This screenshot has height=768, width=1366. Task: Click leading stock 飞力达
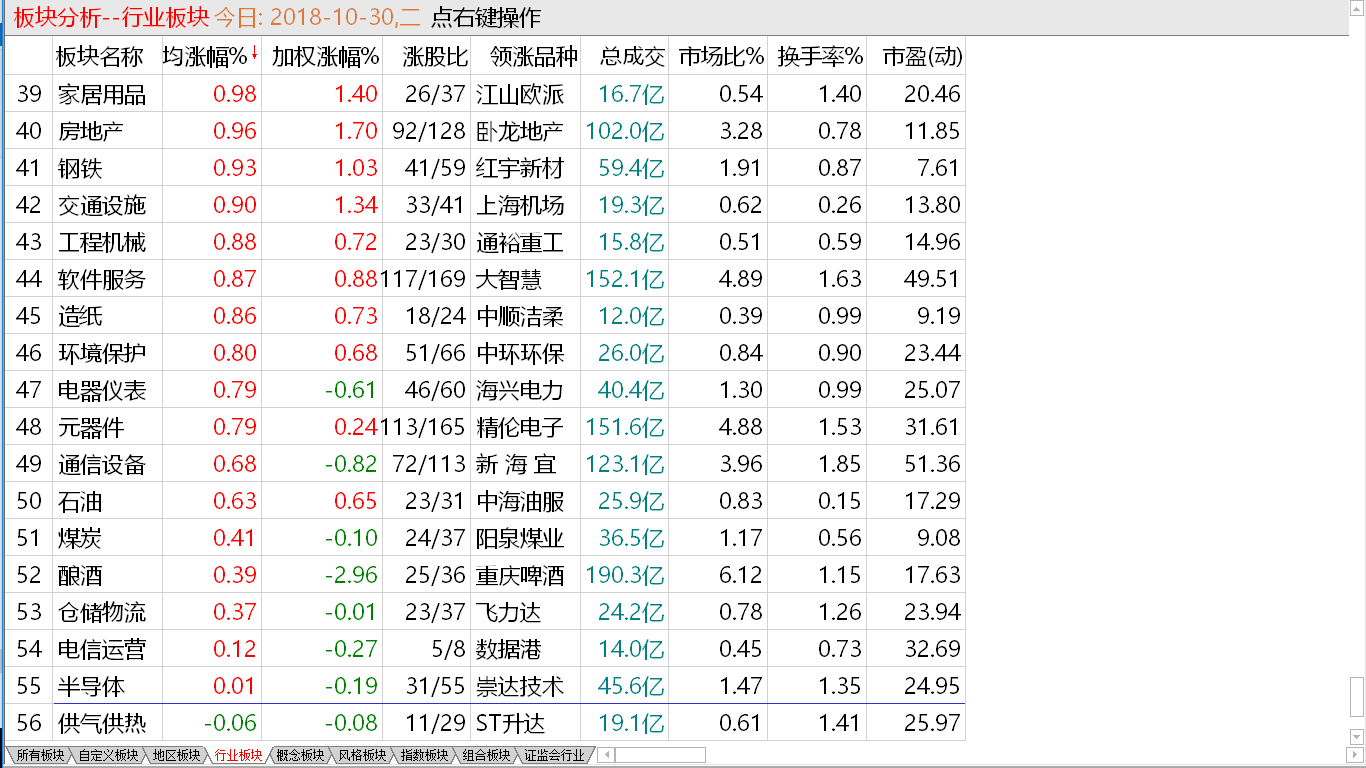(x=509, y=612)
